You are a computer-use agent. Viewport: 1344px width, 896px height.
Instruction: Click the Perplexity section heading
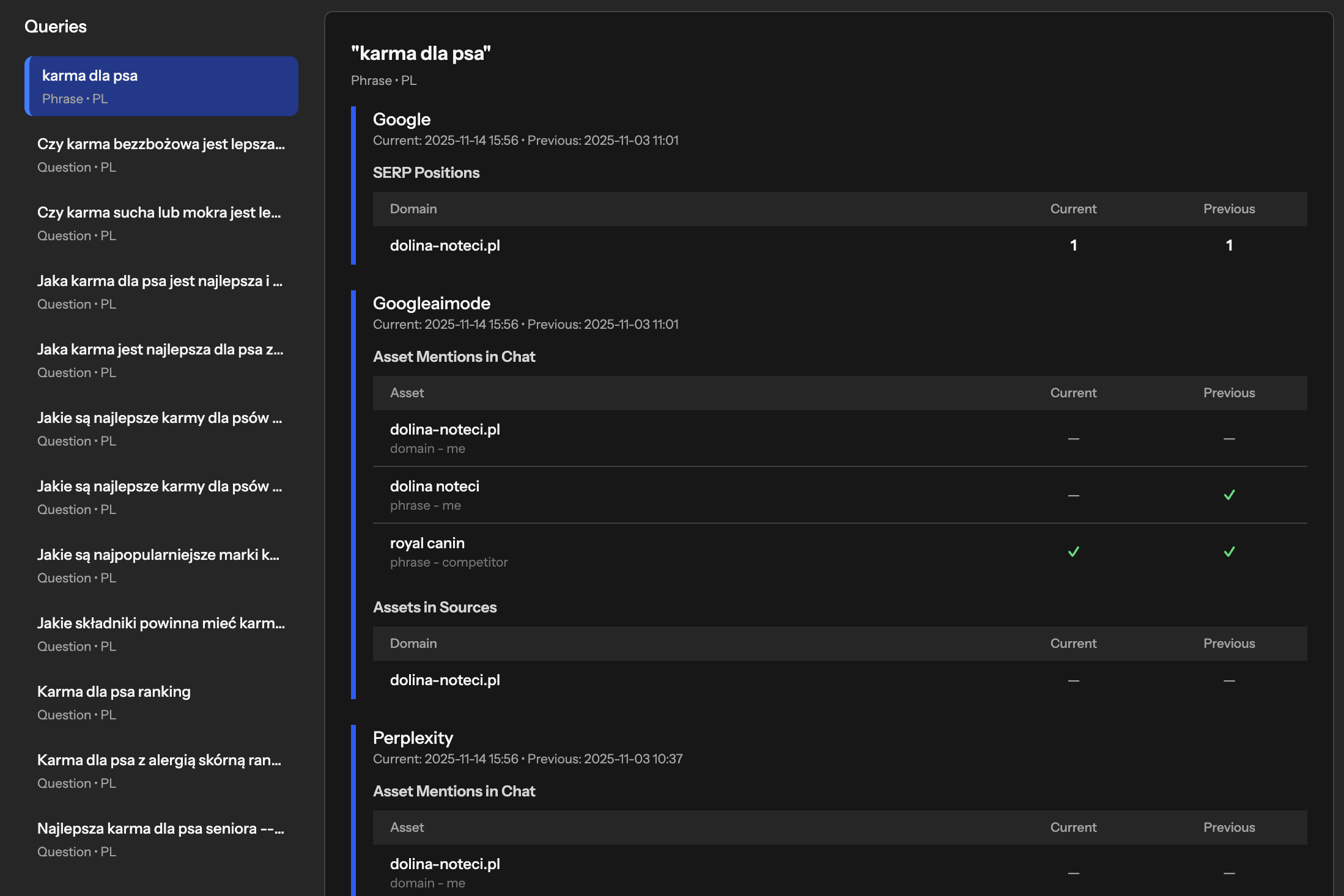(x=413, y=738)
